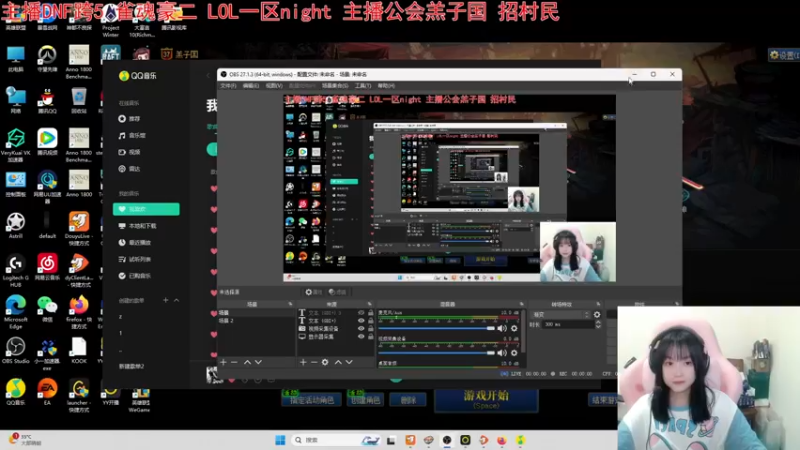800x450 pixels.
Task: Collapse the 创建的歌单 section in QQ音乐
Action: pos(177,300)
